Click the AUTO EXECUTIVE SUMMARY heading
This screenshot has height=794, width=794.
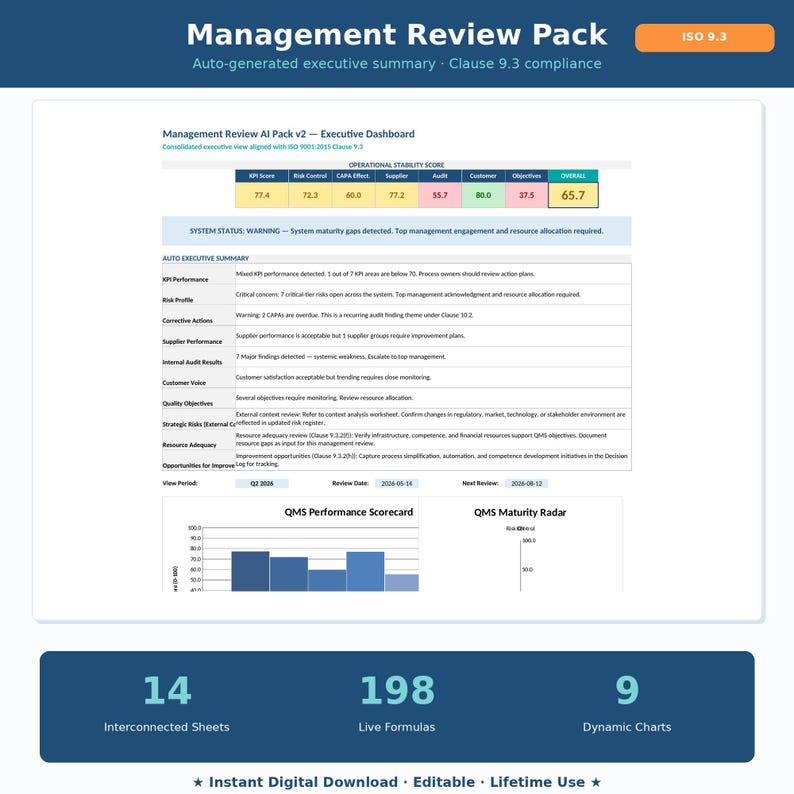point(206,258)
